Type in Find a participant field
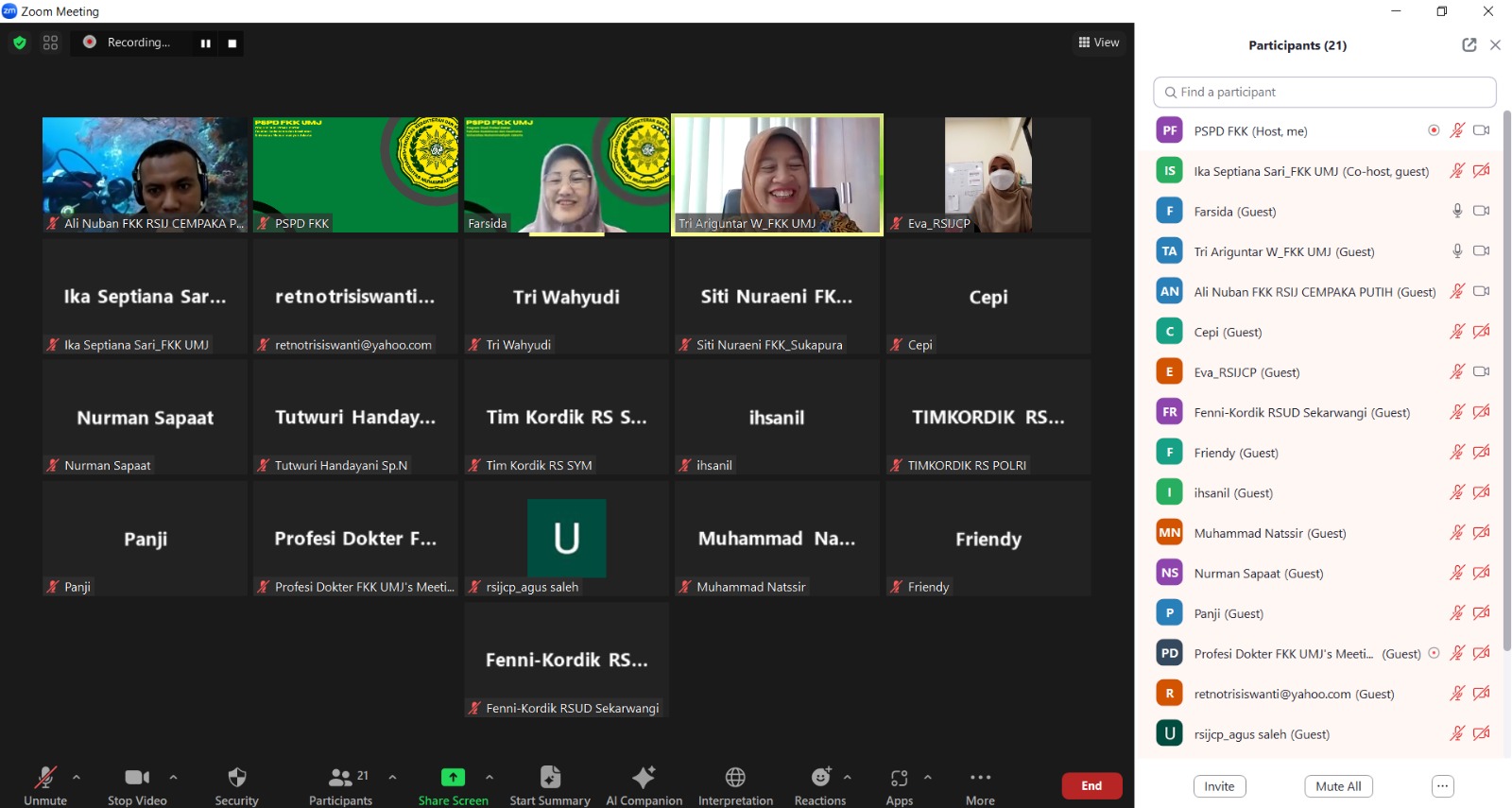This screenshot has height=808, width=1512. point(1324,92)
